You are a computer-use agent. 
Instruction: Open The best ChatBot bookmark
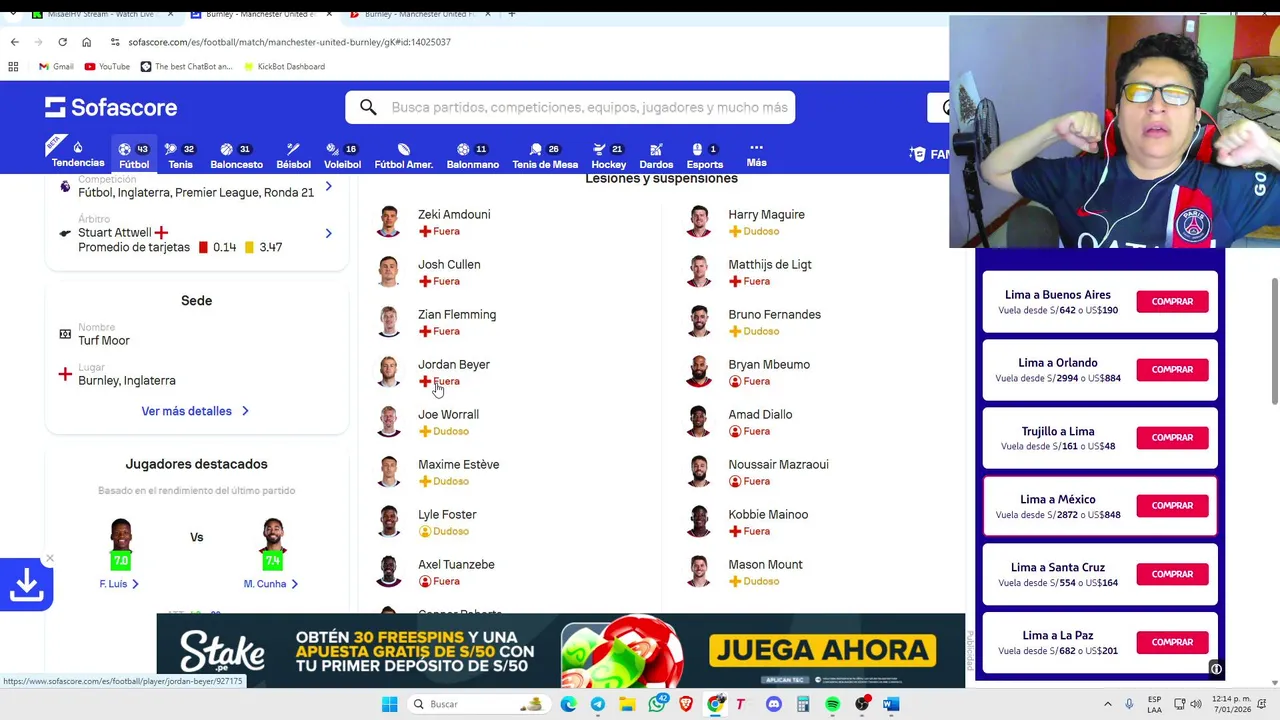click(186, 66)
